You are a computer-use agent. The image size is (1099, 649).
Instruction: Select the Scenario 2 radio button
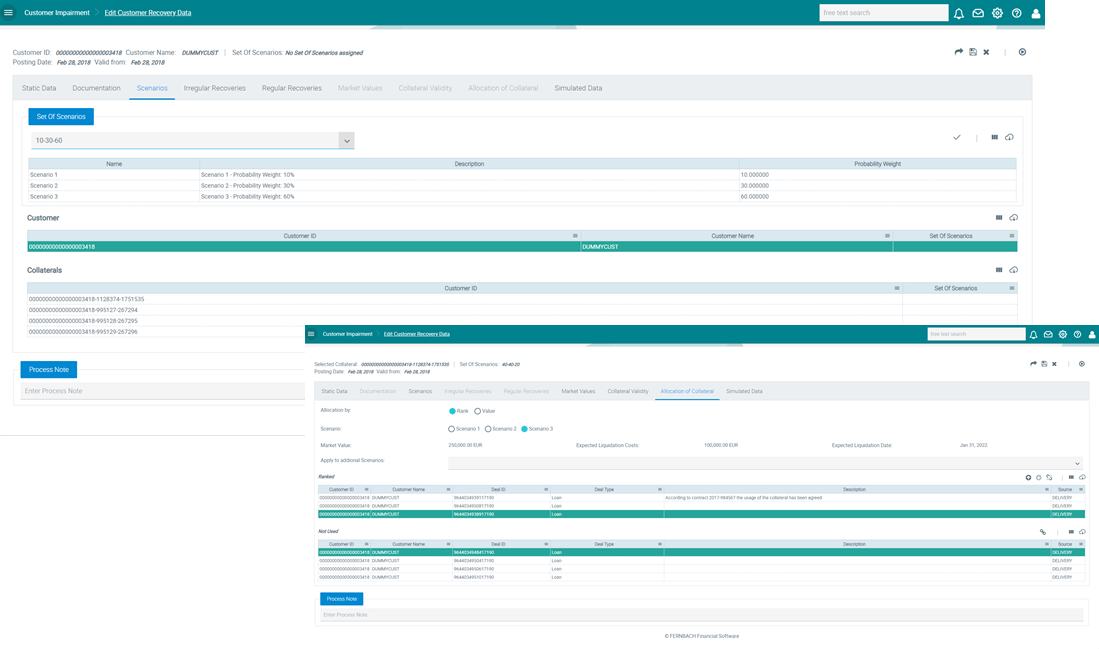tap(488, 429)
